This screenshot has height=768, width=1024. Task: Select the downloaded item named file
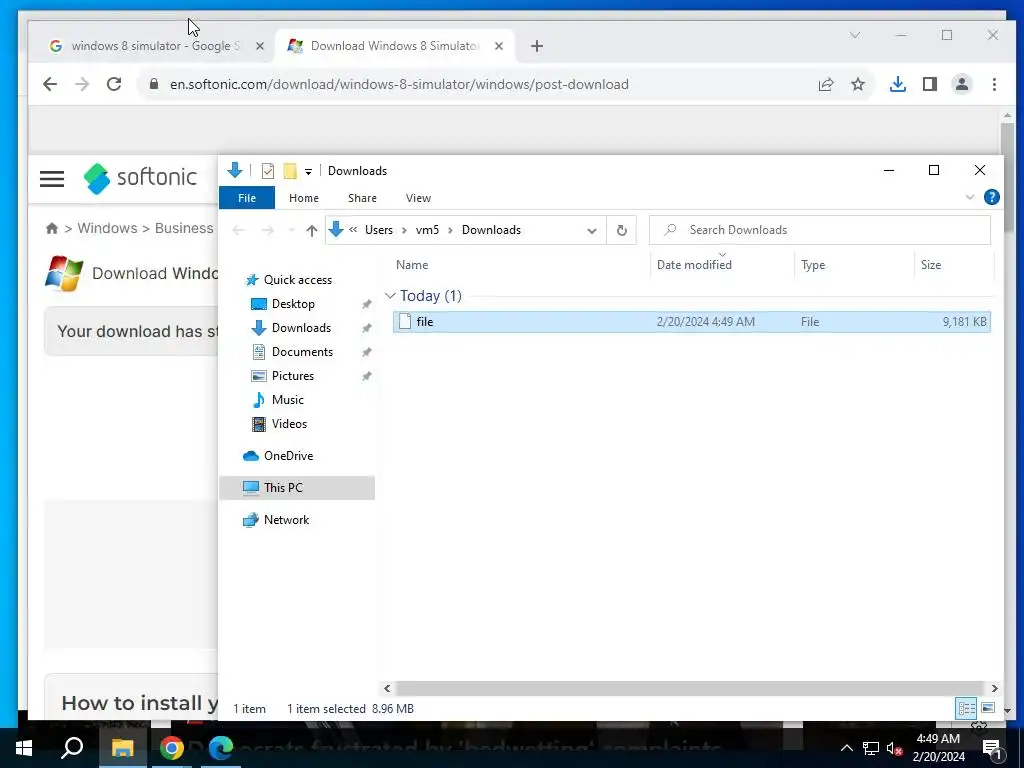(x=692, y=321)
